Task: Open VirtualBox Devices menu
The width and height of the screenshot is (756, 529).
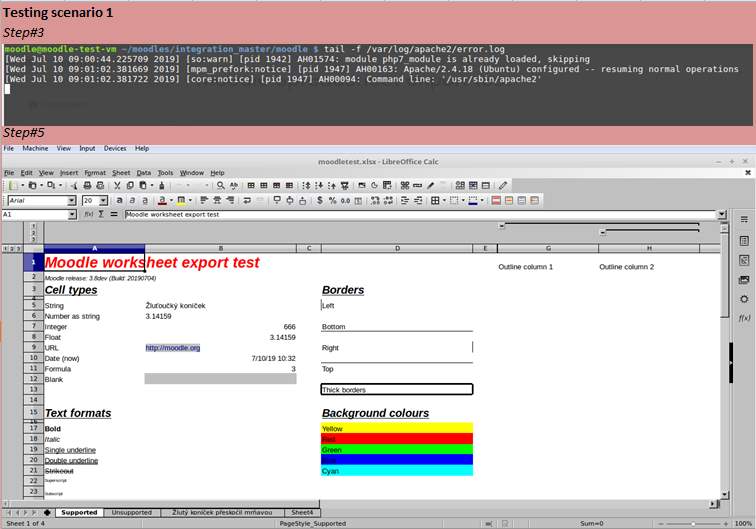Action: pos(115,149)
